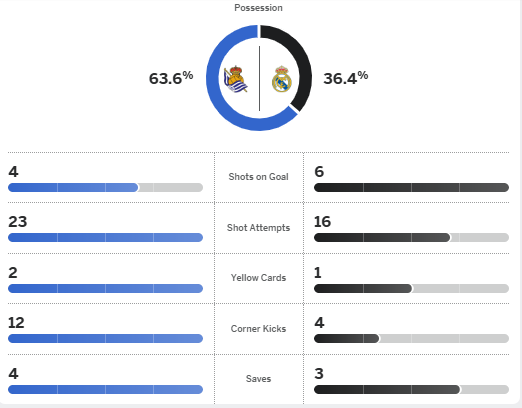Click the Saves stat label
Viewport: 522px width, 408px height.
point(258,379)
